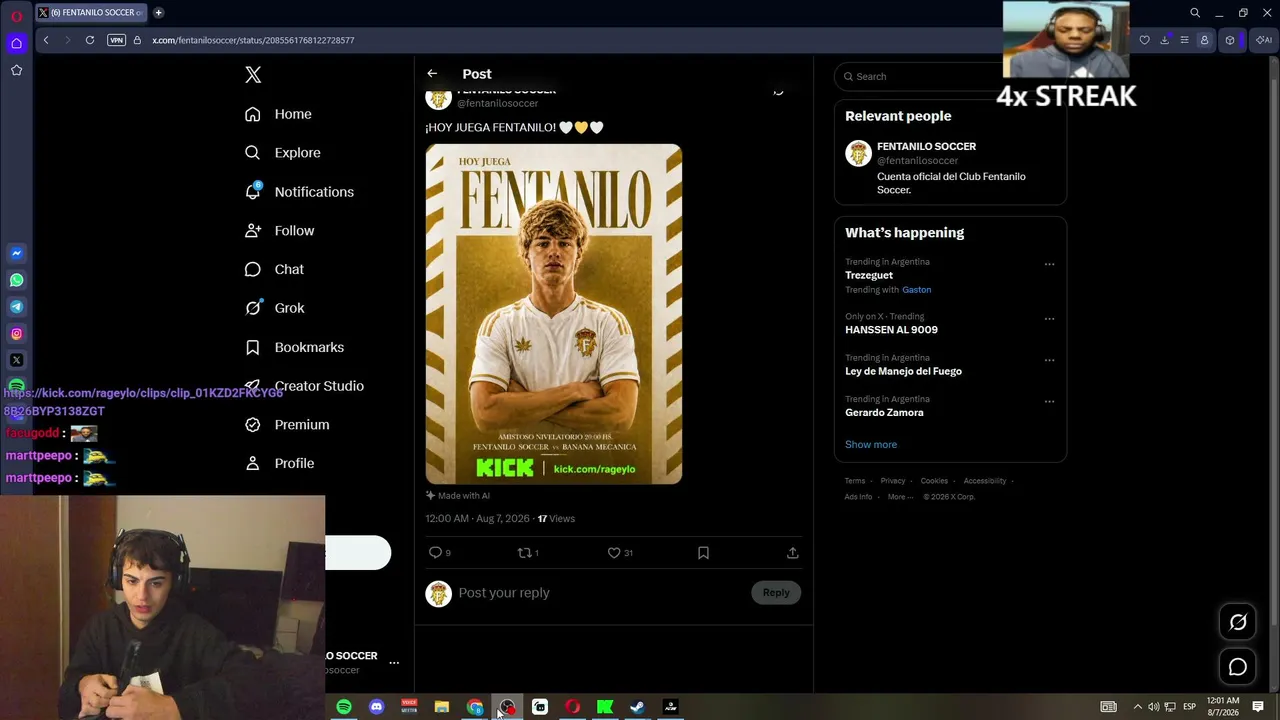Open more options for Ley de Manejo trend
Screen dimensions: 1280x720
(x=1049, y=360)
